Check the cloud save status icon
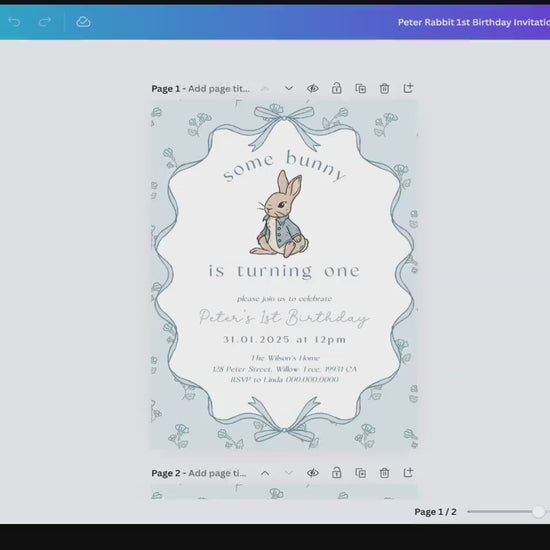550x550 pixels. tap(83, 22)
